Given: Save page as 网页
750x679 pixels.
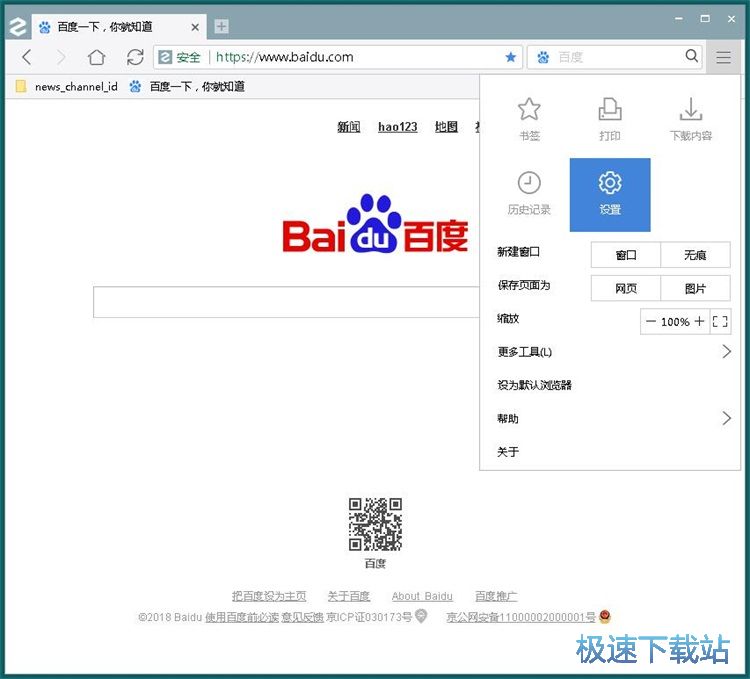Looking at the screenshot, I should [626, 288].
